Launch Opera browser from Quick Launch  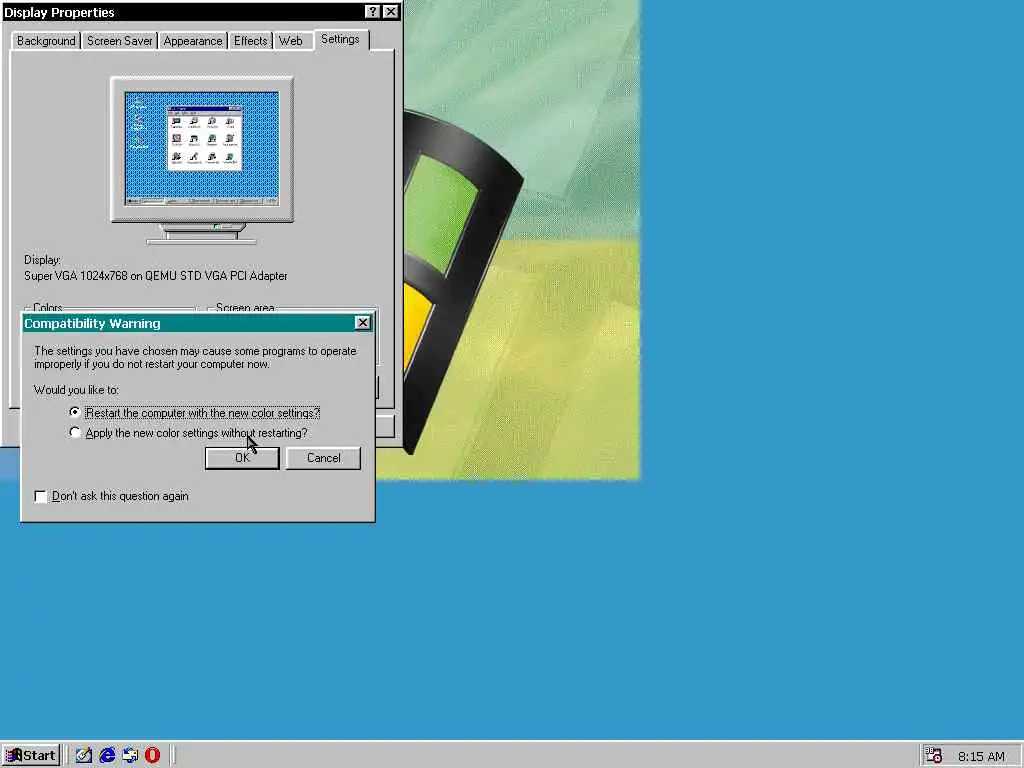pos(152,756)
